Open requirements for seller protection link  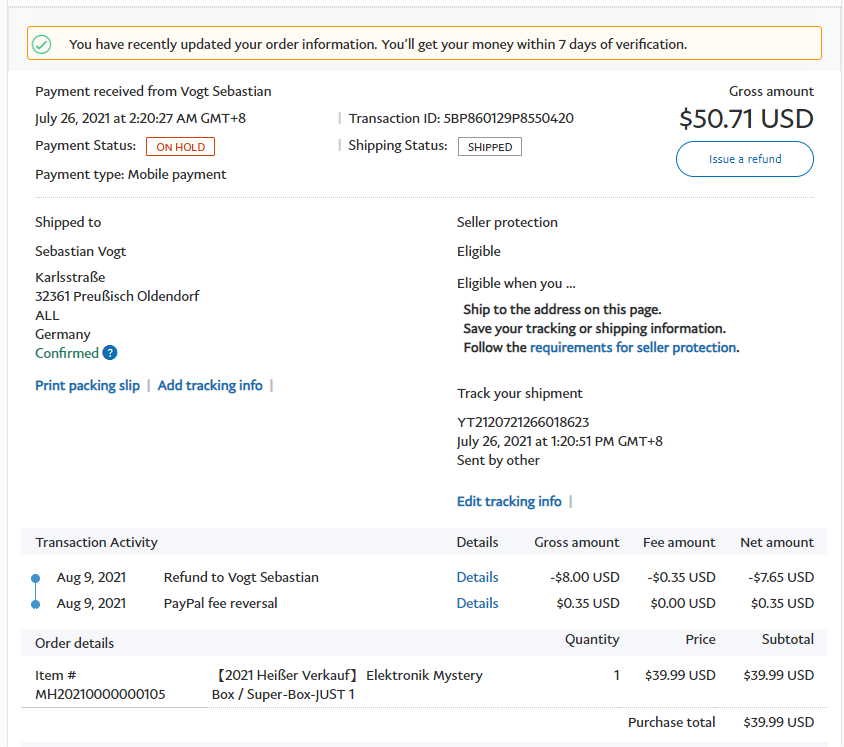click(x=633, y=348)
